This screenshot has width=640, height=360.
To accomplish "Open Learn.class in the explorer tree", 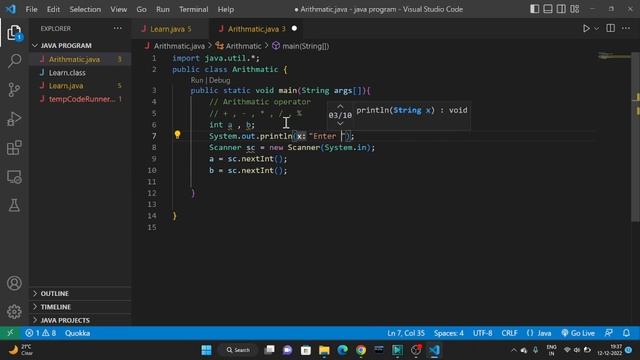I will point(80,73).
